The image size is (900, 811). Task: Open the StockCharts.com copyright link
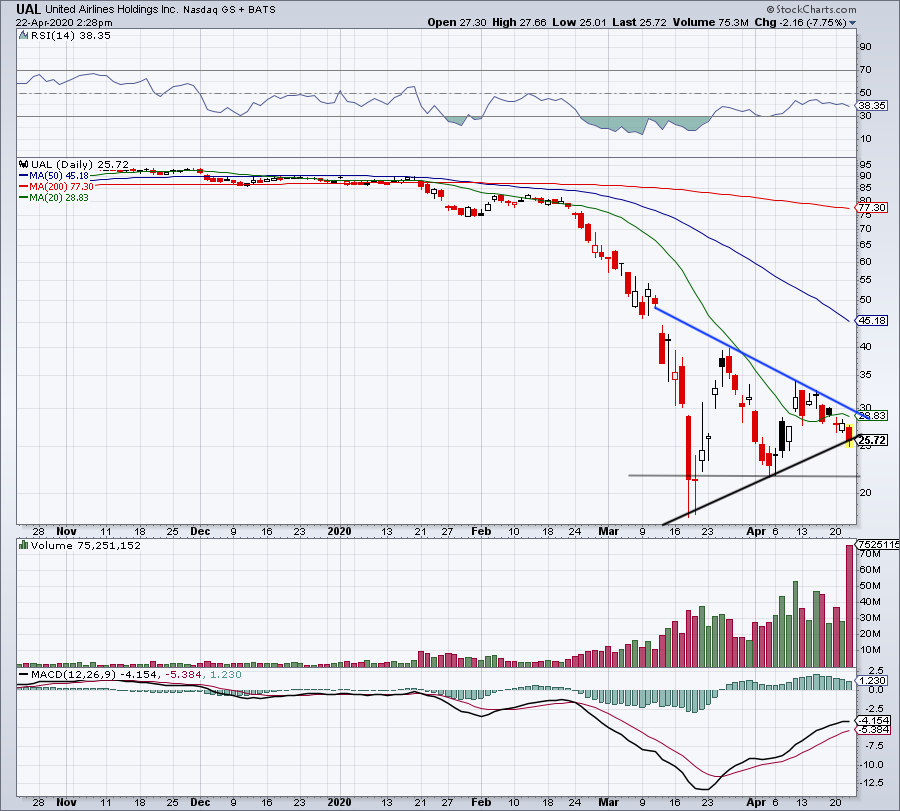811,9
